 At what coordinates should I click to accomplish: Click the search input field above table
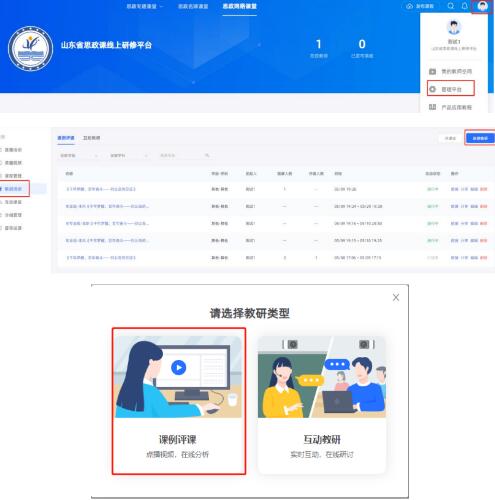pos(184,156)
